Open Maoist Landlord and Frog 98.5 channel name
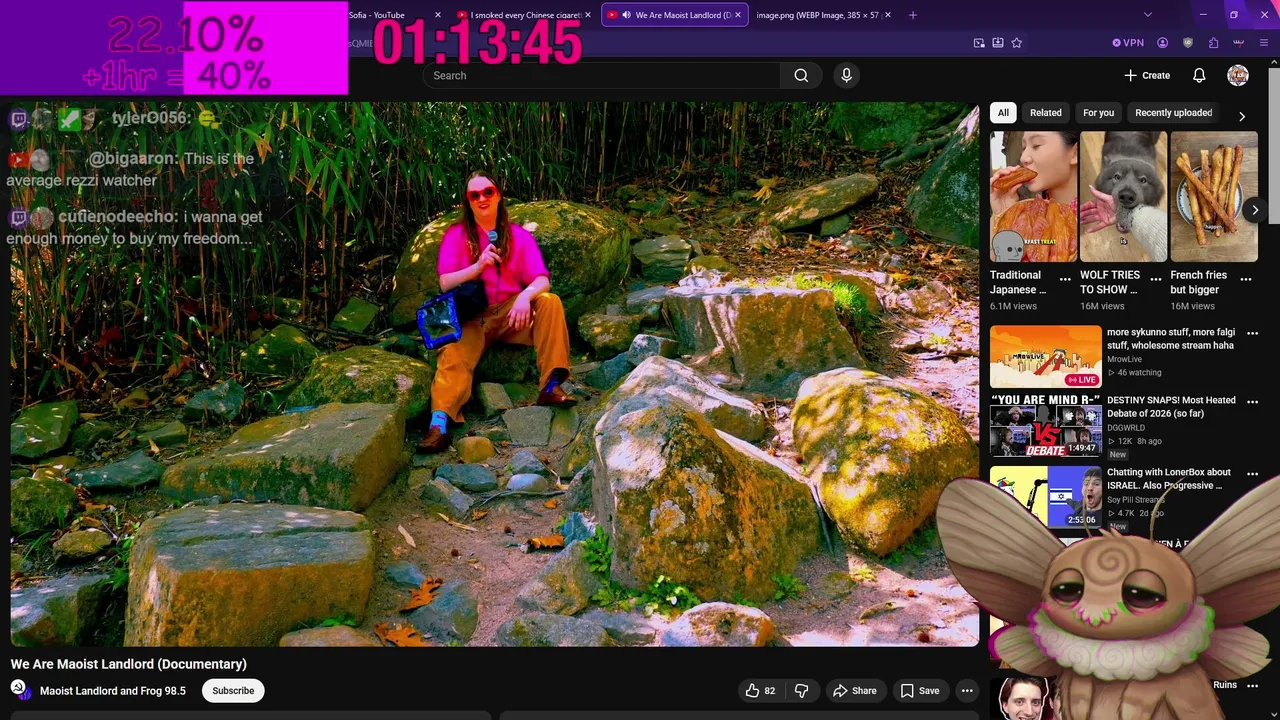This screenshot has height=720, width=1280. (x=113, y=691)
